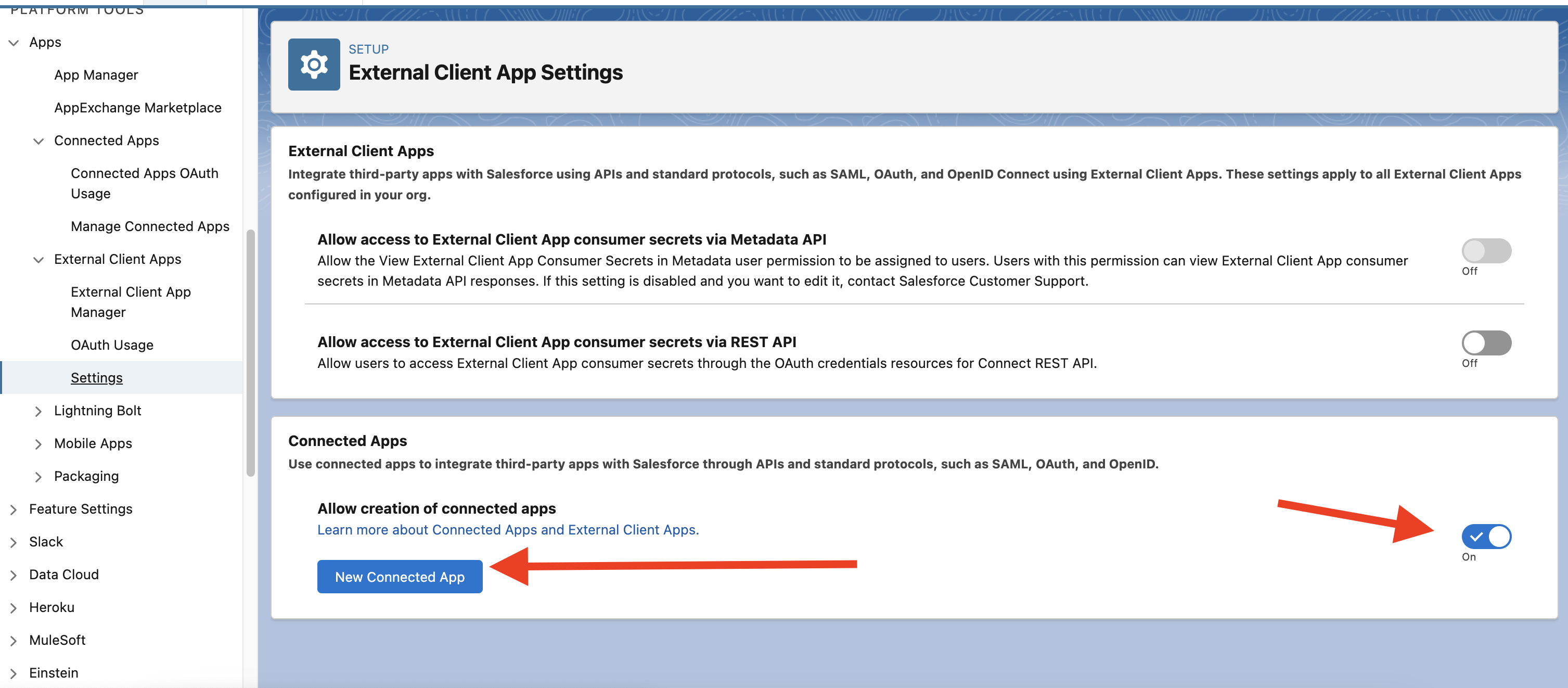Open Connected Apps OAuth Usage page

point(144,183)
